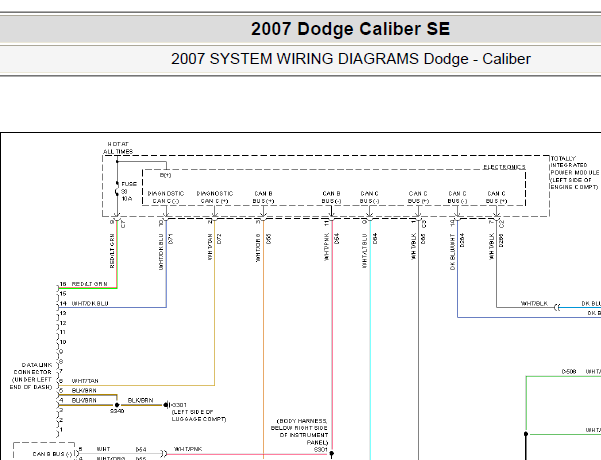Select horizontal 'WHT/DK BLU' label at pin 14

[90, 304]
